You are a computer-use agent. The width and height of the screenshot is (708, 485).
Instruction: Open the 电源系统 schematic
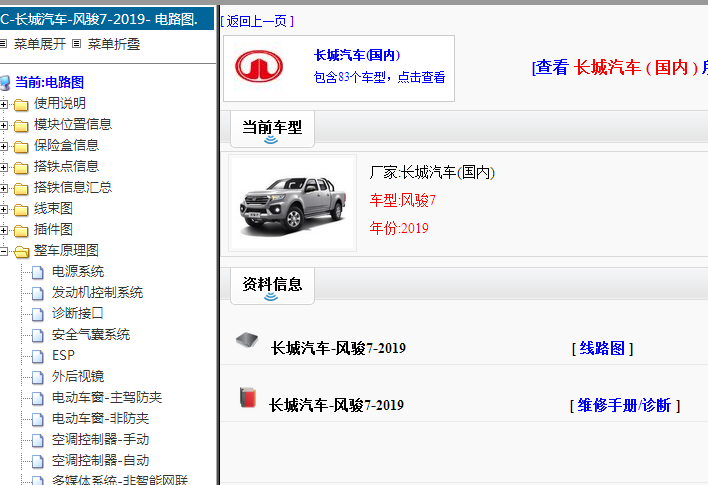pyautogui.click(x=78, y=271)
